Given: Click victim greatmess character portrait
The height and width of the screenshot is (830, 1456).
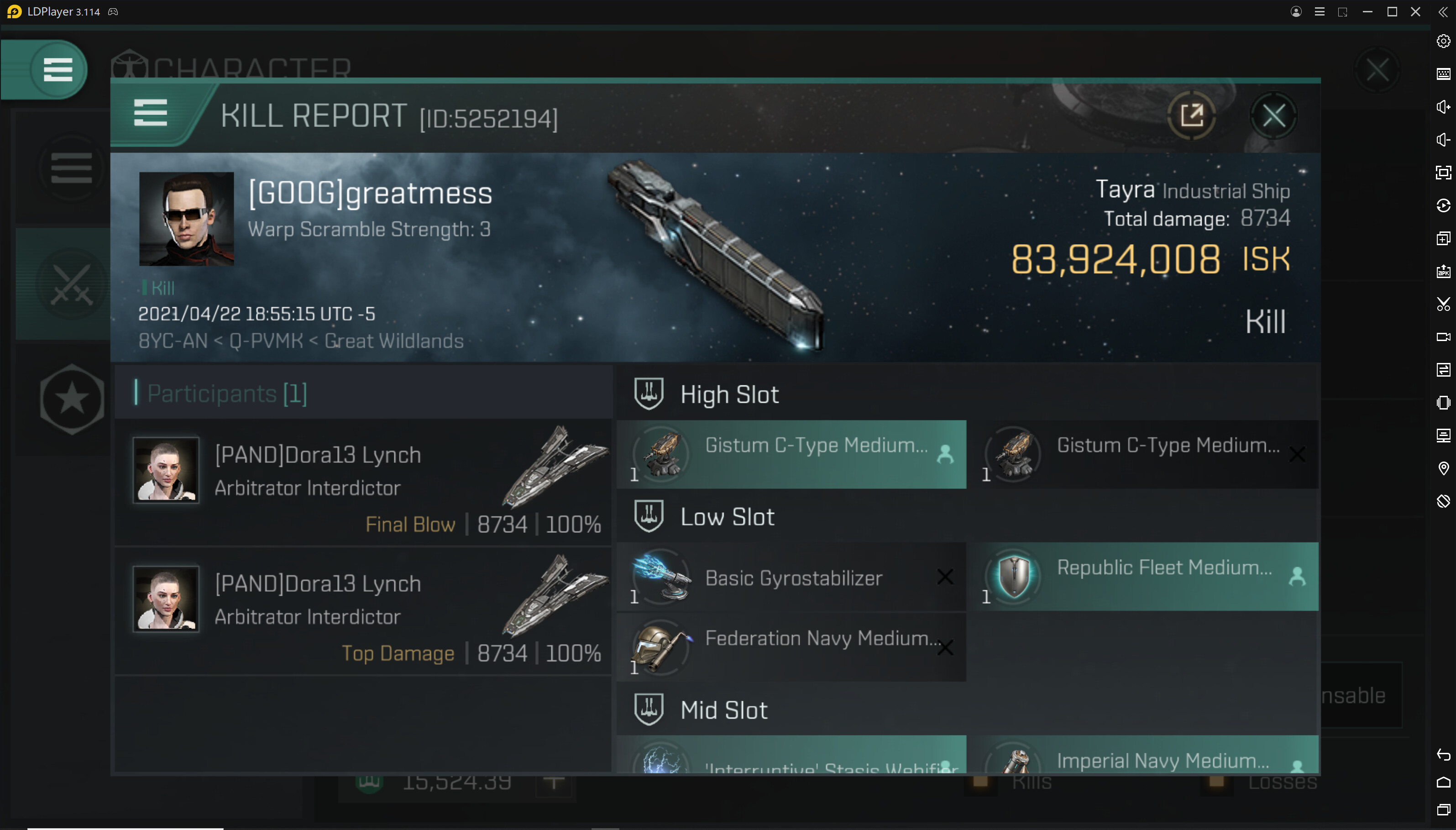Looking at the screenshot, I should (186, 219).
